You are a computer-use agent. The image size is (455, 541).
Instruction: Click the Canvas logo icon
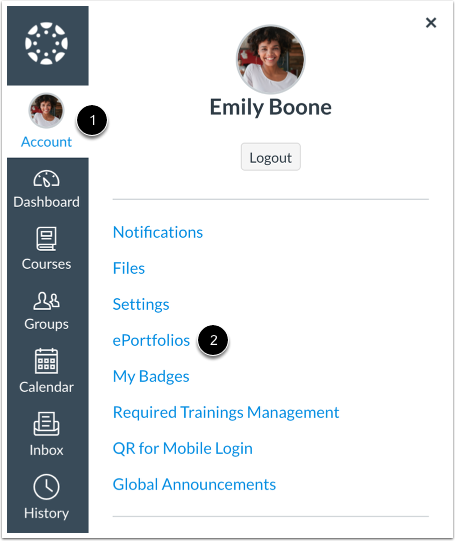(47, 43)
